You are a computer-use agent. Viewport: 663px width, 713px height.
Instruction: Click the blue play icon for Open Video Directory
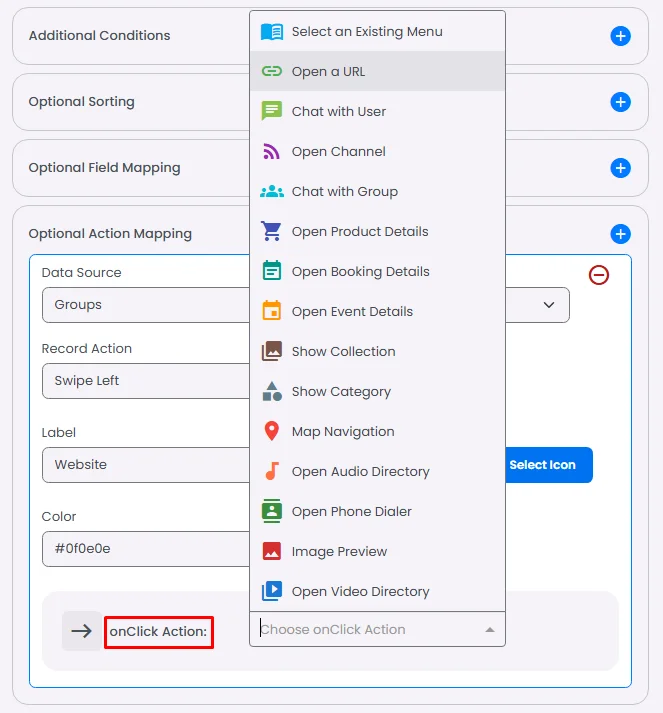pos(272,591)
